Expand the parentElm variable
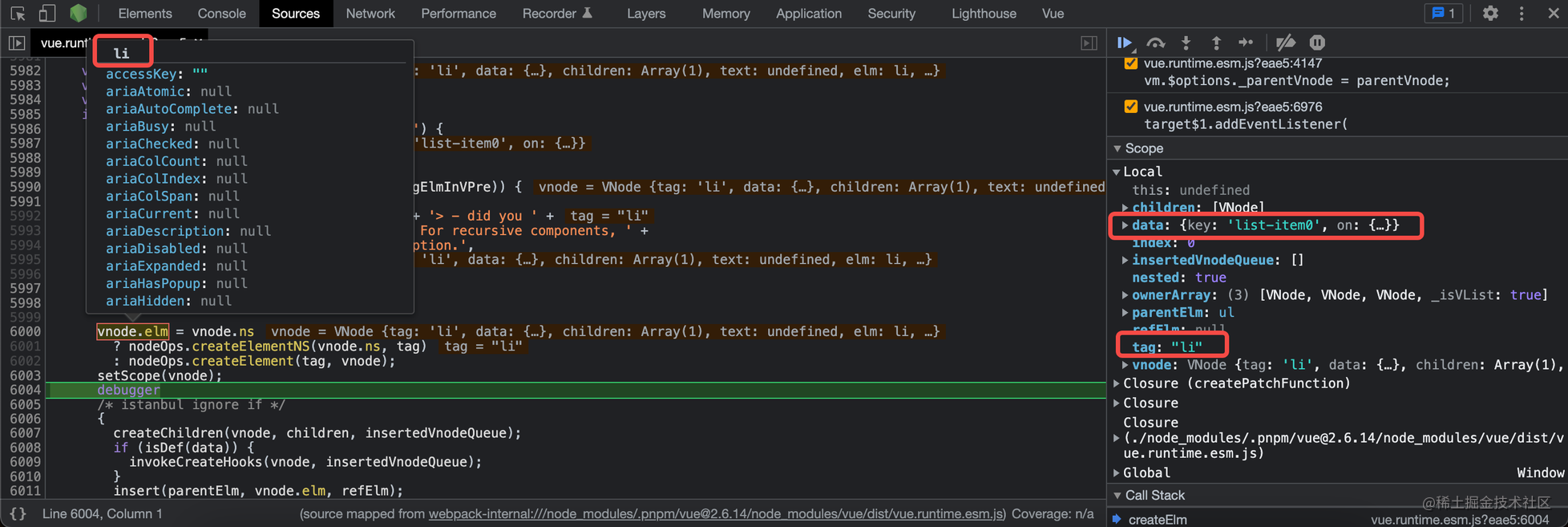 1125,313
